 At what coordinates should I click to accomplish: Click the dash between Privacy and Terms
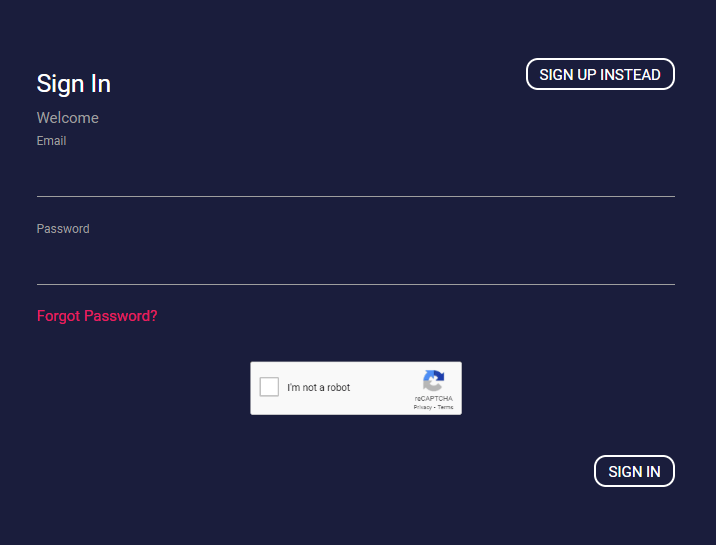(435, 407)
